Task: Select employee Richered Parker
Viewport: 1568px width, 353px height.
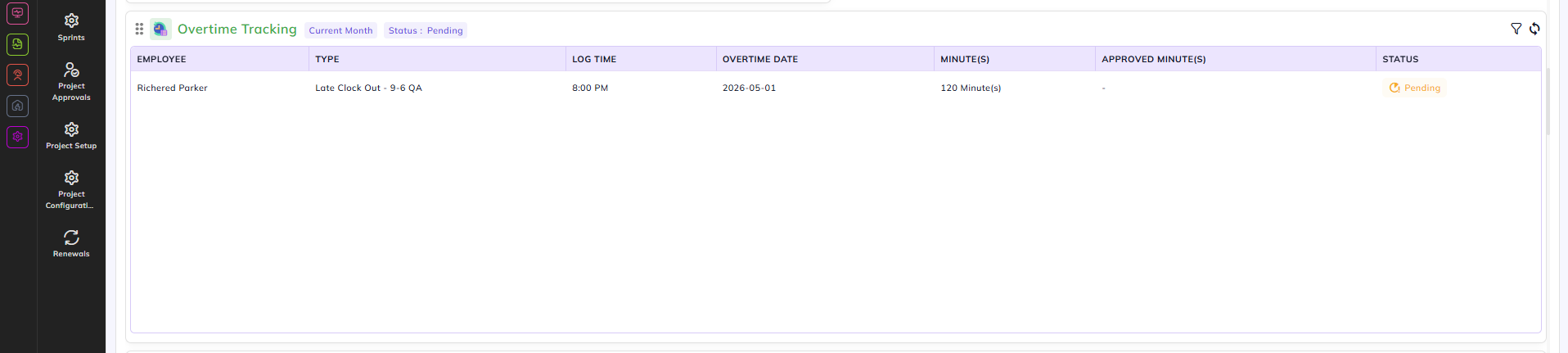Action: pyautogui.click(x=172, y=88)
